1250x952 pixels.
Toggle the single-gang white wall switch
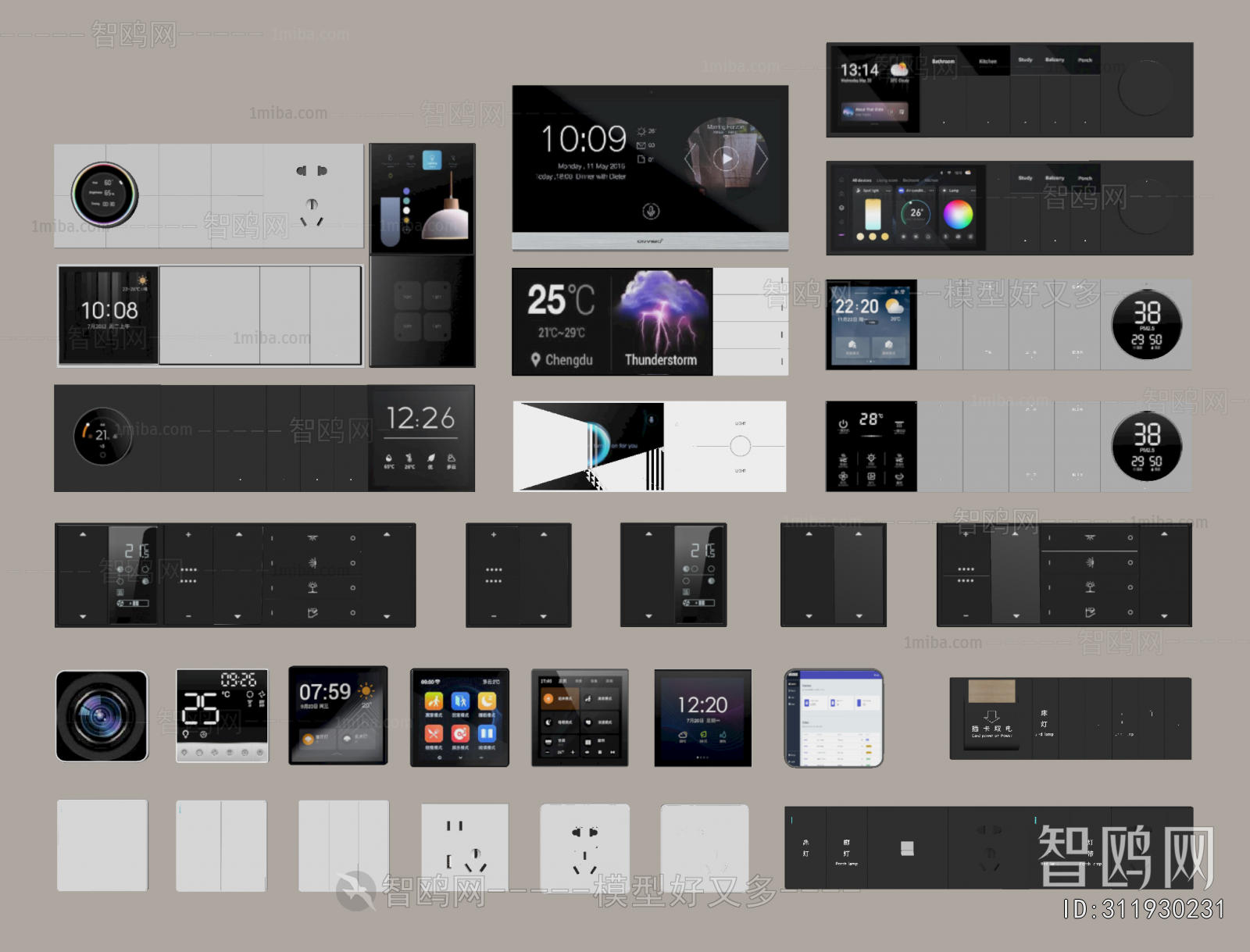(x=102, y=845)
